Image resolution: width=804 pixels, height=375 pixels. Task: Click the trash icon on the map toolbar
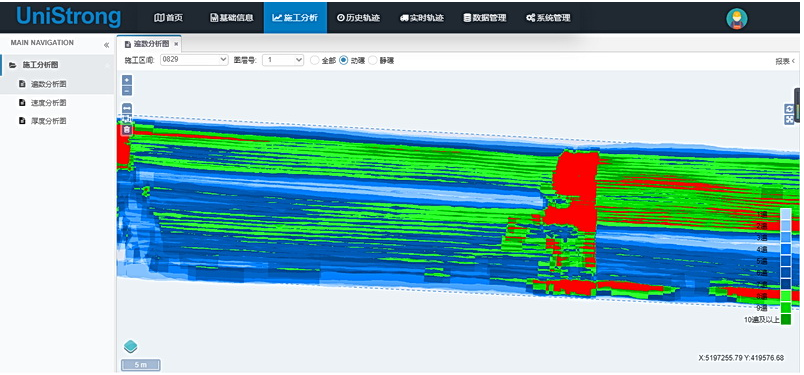pyautogui.click(x=127, y=130)
